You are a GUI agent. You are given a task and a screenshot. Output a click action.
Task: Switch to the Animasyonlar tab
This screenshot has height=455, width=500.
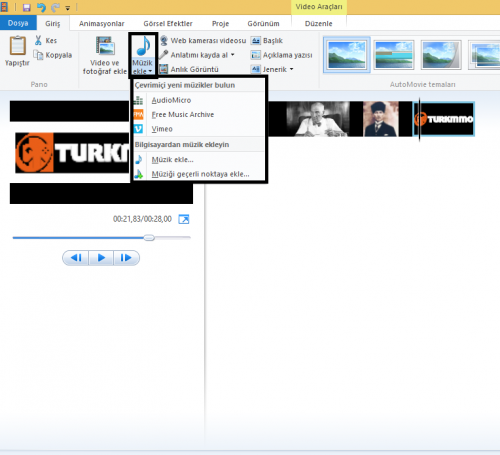click(x=101, y=23)
